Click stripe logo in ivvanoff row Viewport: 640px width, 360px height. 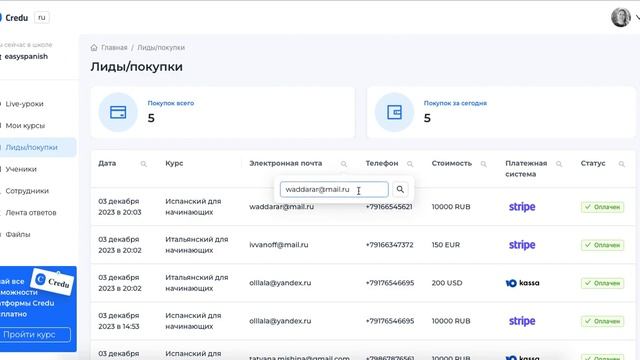522,245
